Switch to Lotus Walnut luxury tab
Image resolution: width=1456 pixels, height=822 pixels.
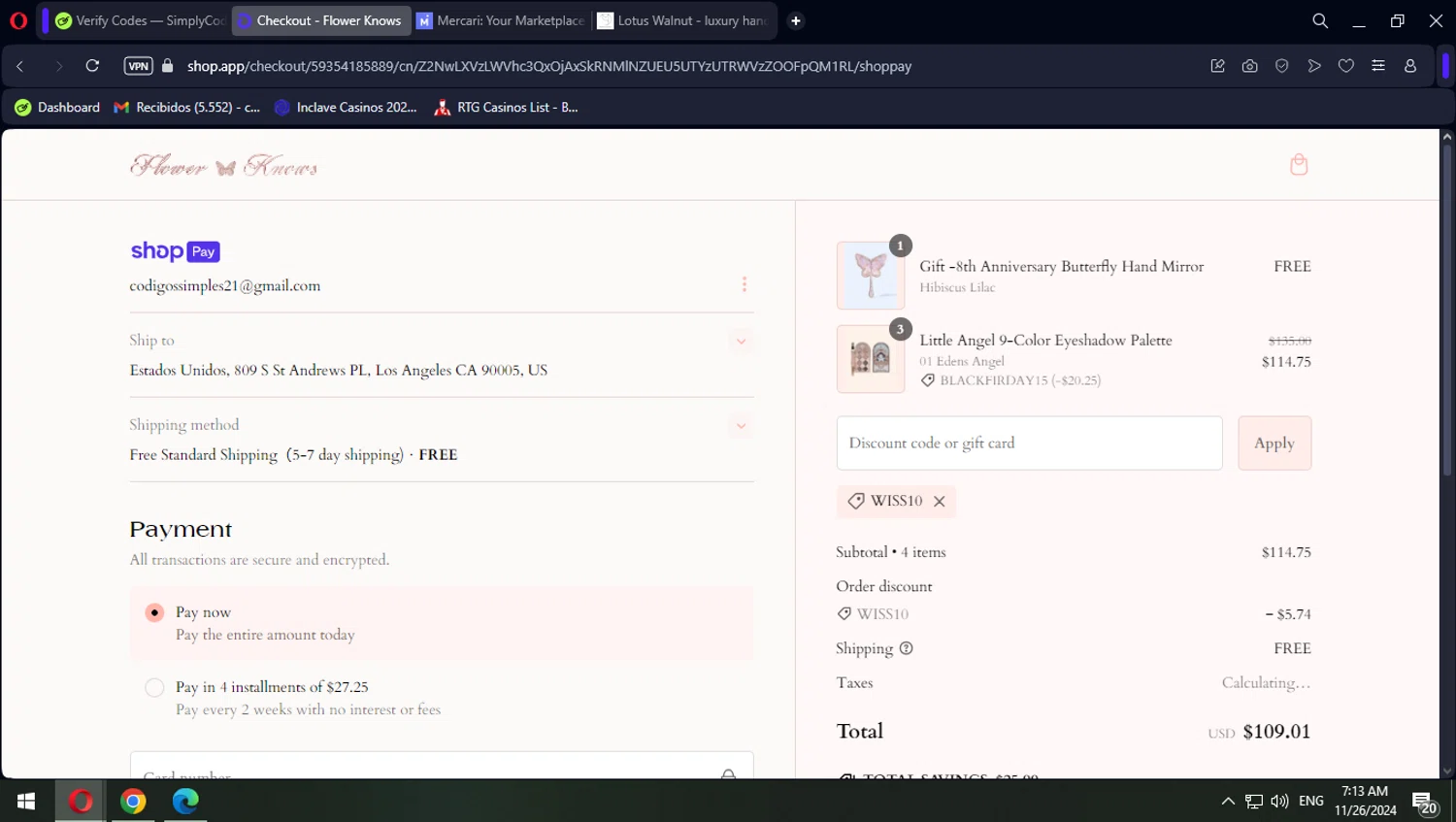pyautogui.click(x=682, y=20)
